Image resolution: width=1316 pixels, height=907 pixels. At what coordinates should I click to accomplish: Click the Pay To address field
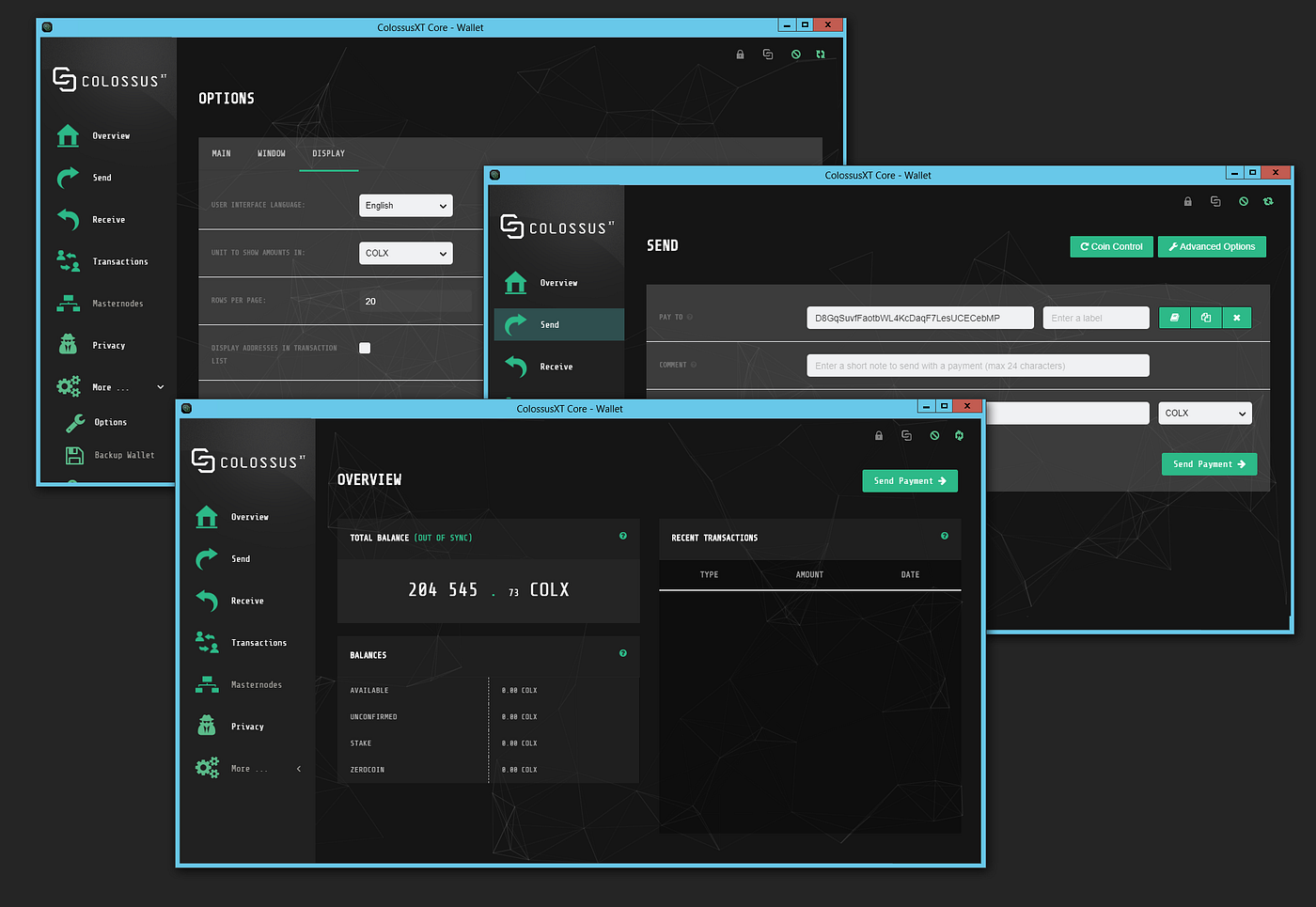pos(920,318)
